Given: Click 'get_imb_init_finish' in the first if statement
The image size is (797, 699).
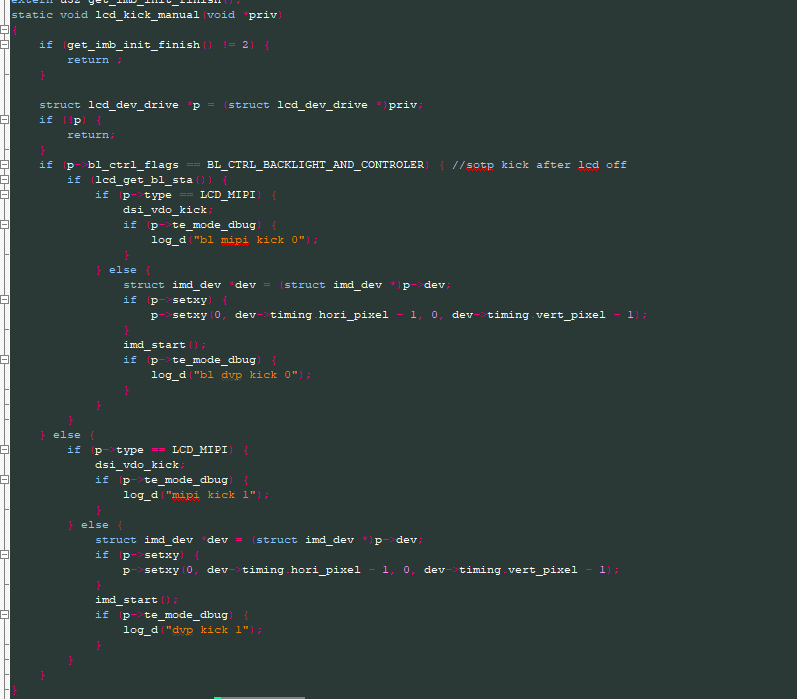Looking at the screenshot, I should [134, 45].
